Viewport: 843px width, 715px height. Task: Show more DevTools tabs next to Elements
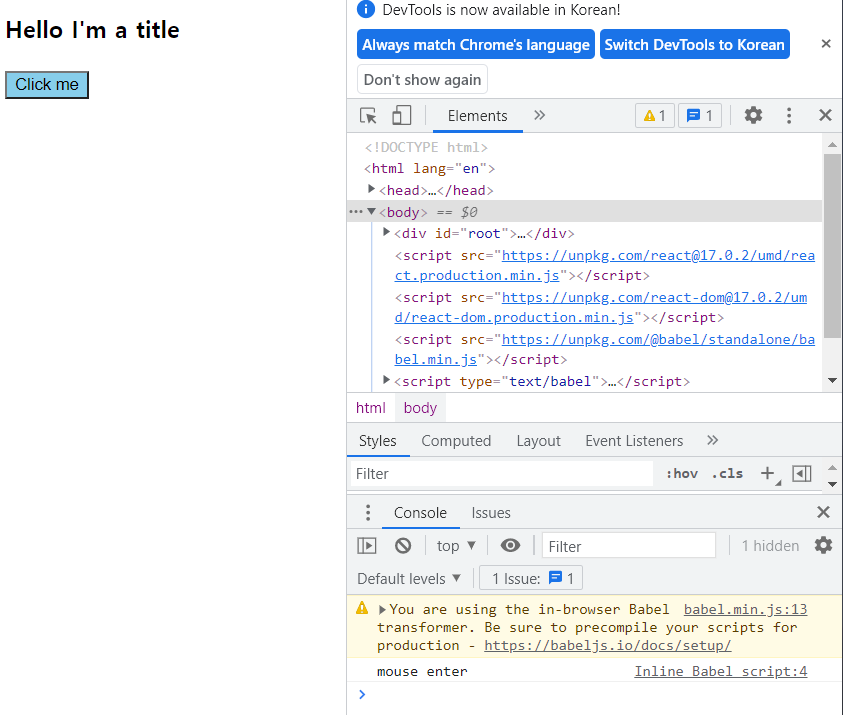click(x=539, y=115)
